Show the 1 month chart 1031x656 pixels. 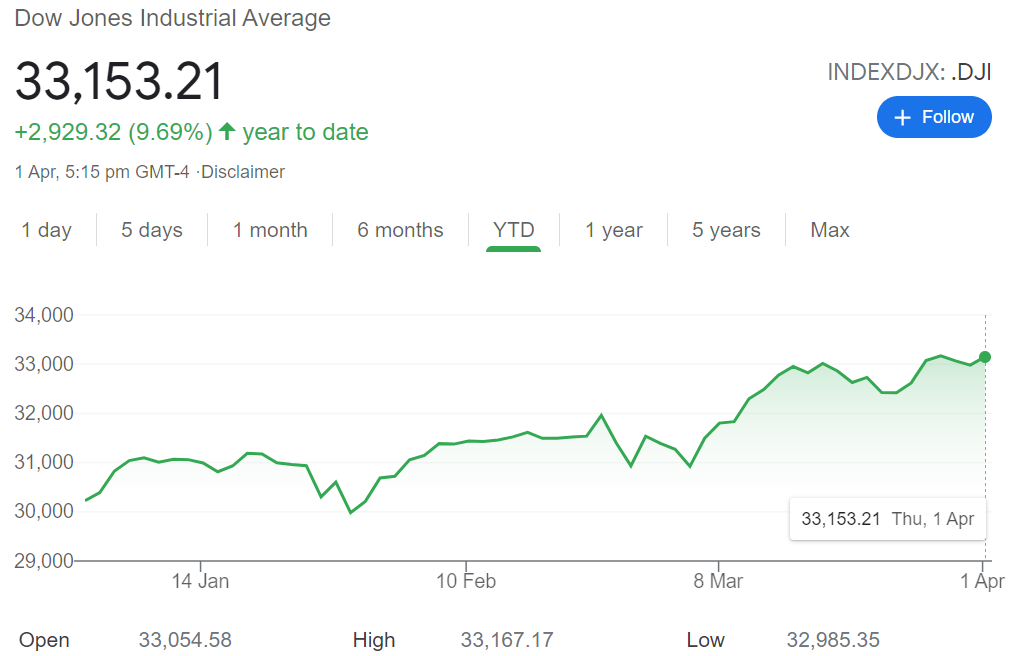pos(270,230)
